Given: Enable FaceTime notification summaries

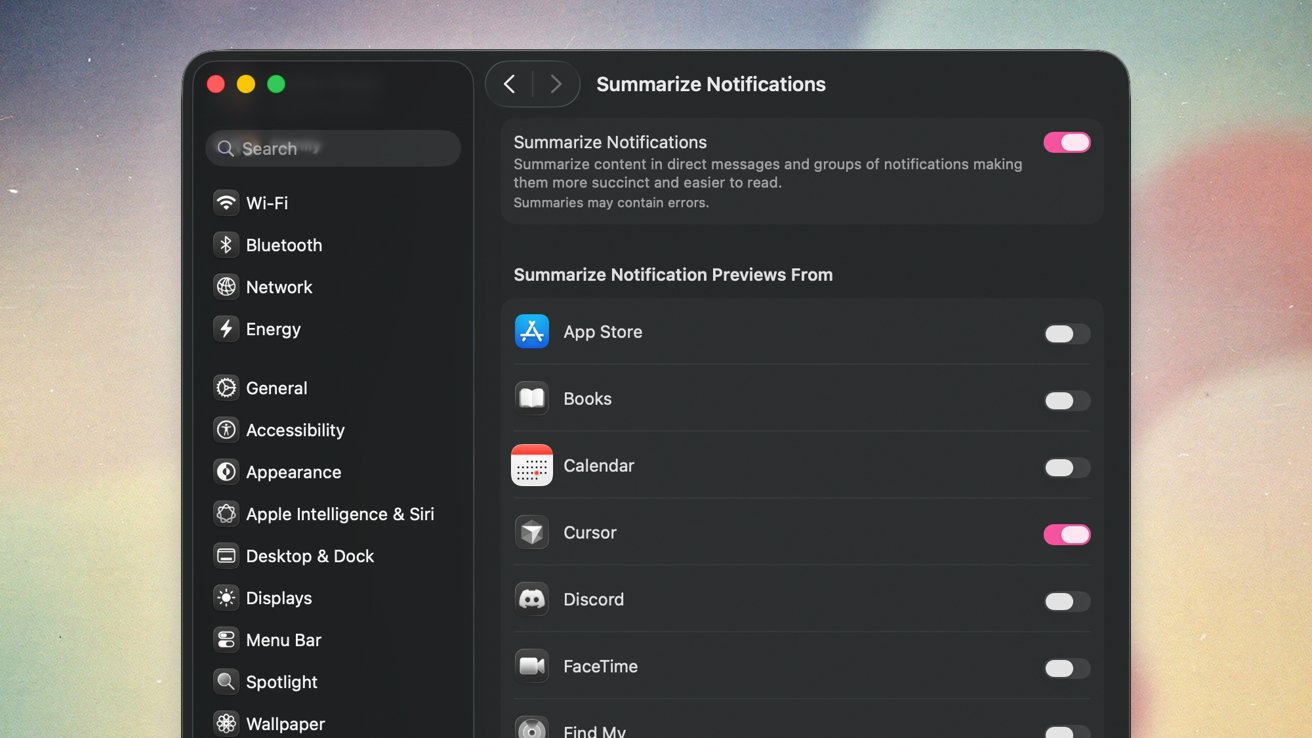Looking at the screenshot, I should pos(1067,669).
